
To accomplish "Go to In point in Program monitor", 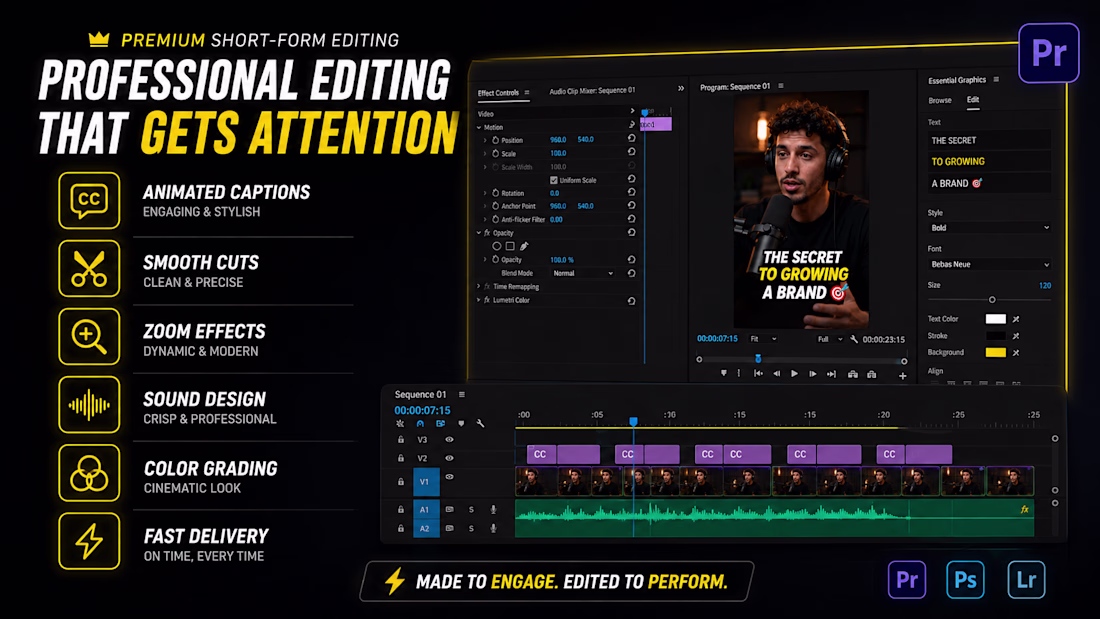I will coord(758,374).
